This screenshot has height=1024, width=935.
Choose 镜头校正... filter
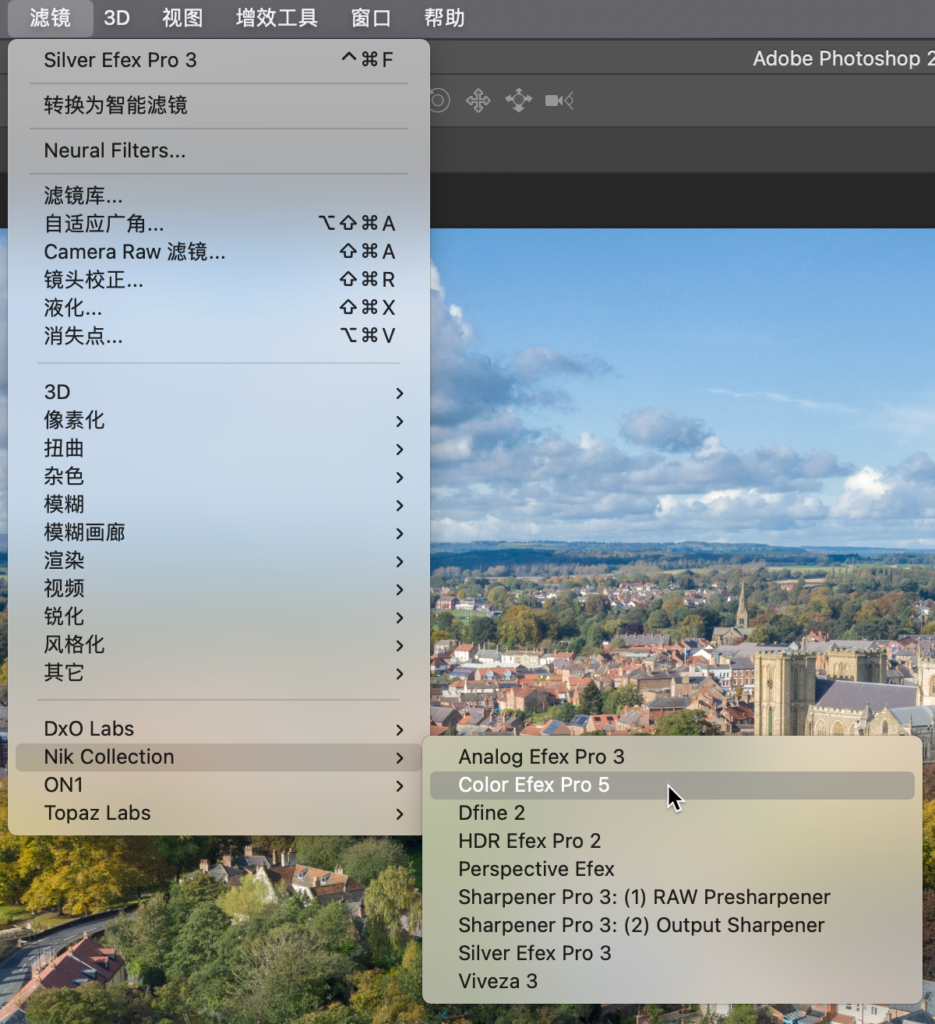219,280
